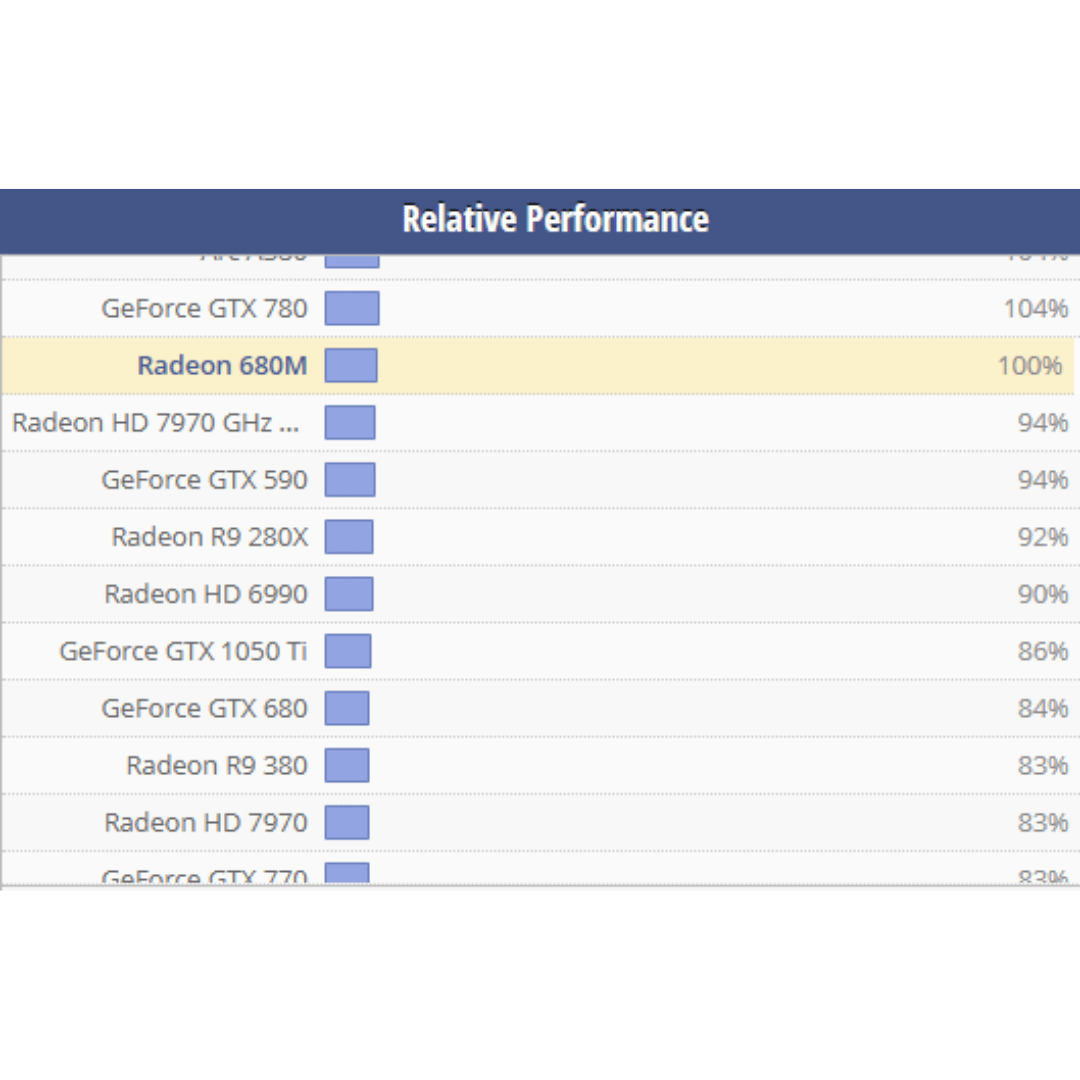Go to the Radeon HD 6990 entry
Viewport: 1080px width, 1080px height.
click(206, 594)
